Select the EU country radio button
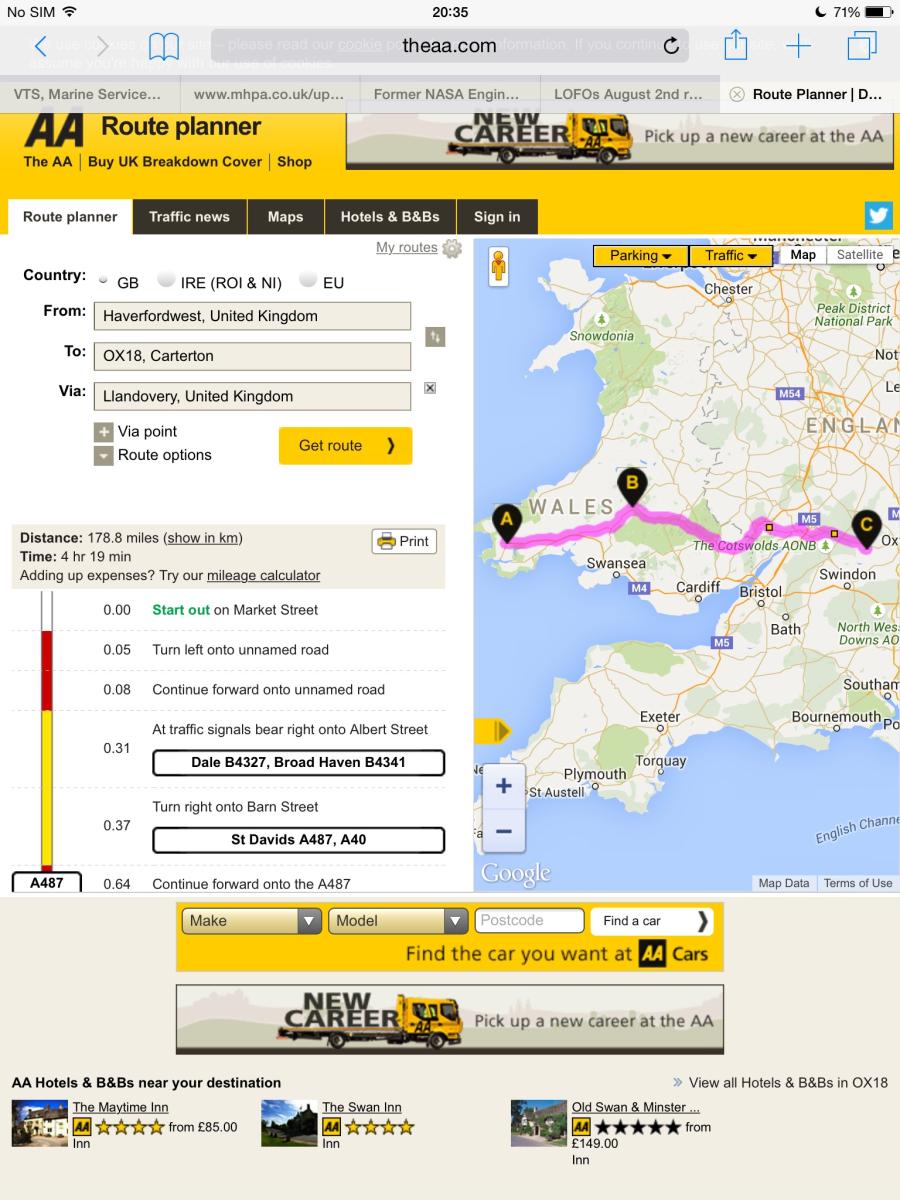900x1200 pixels. [309, 281]
